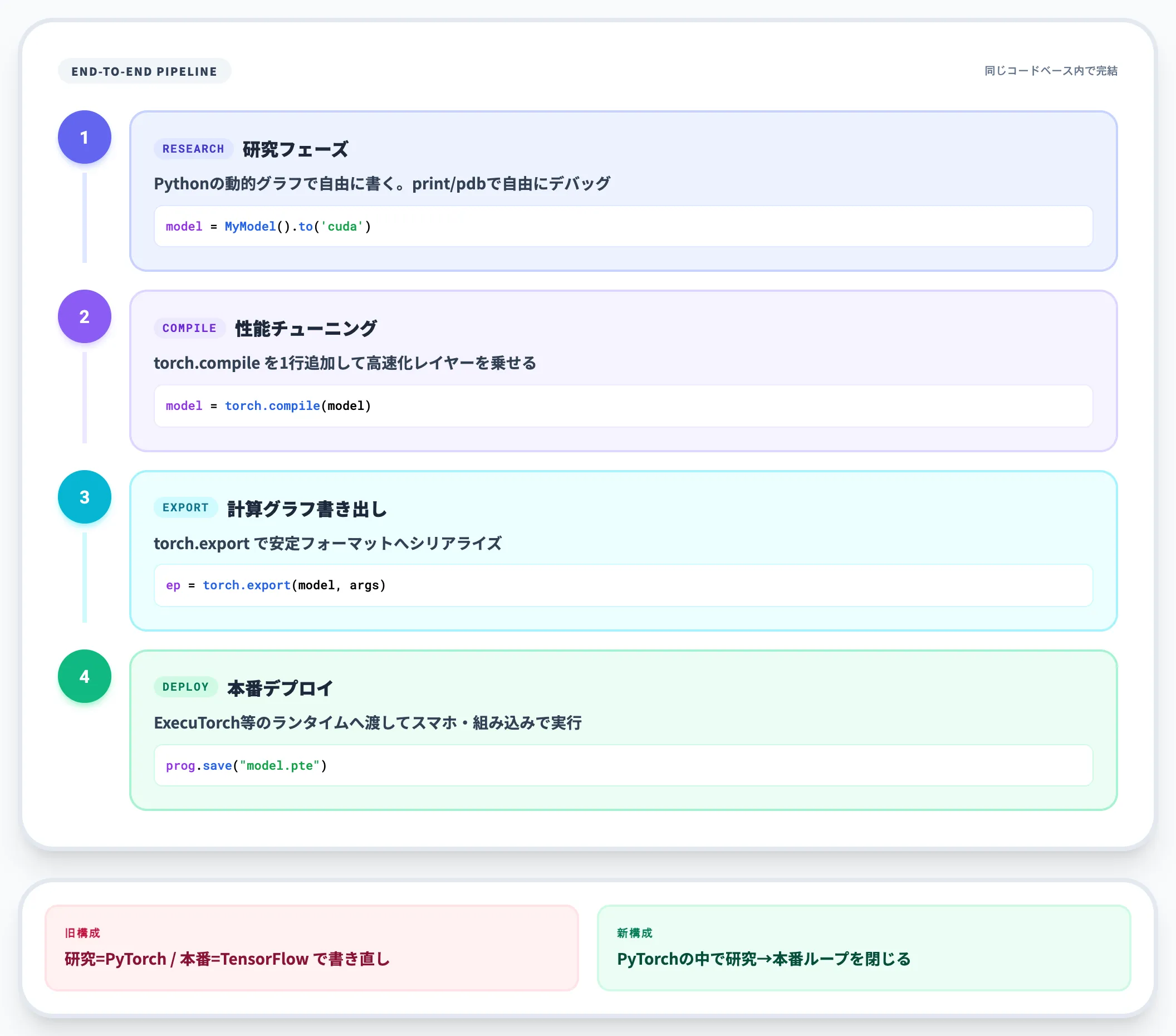Viewport: 1176px width, 1036px height.
Task: Click the 研究=PyTorch / 本番=TensorFlow text
Action: 227,959
